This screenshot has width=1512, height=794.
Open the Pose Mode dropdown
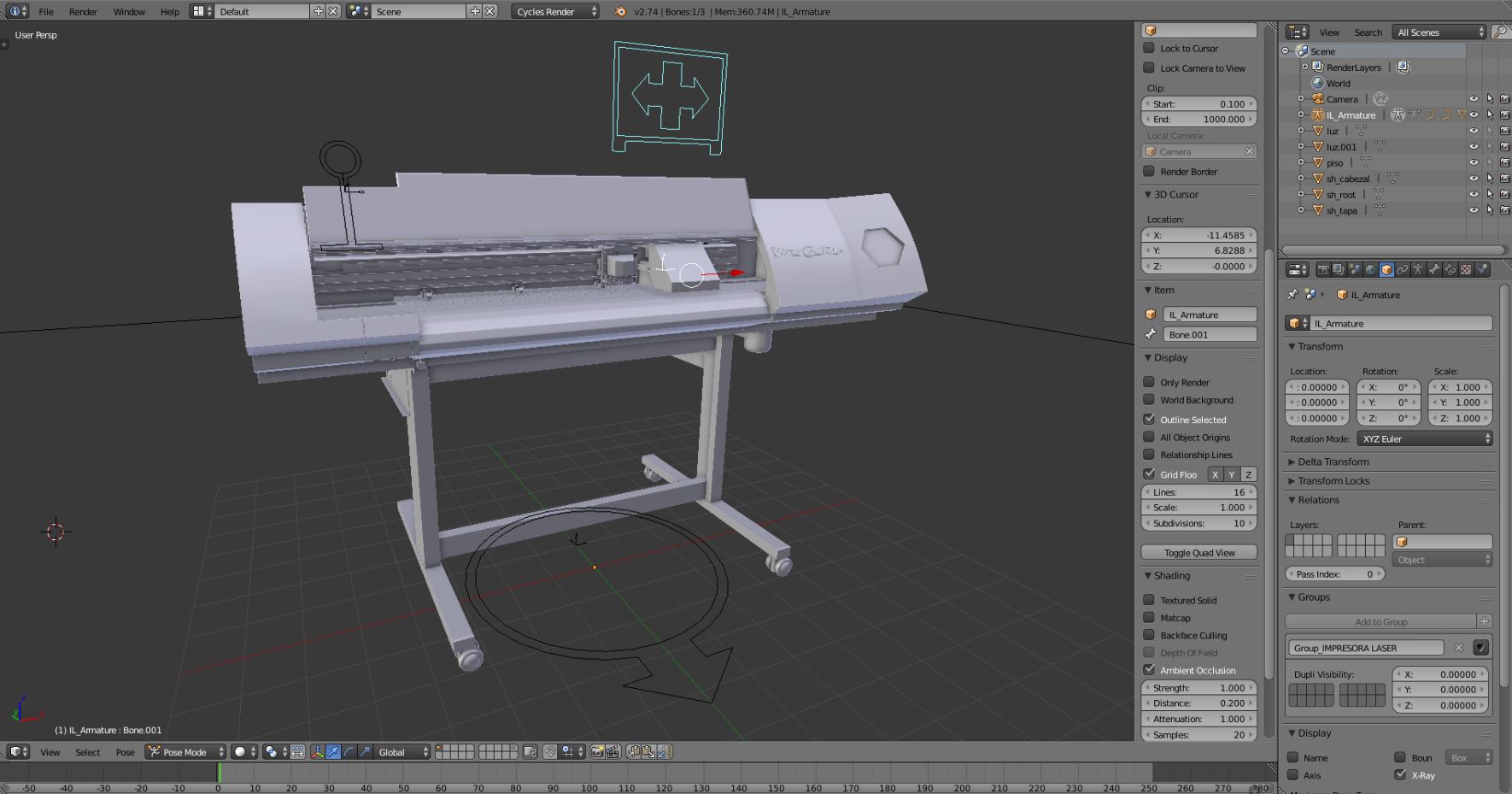[185, 752]
